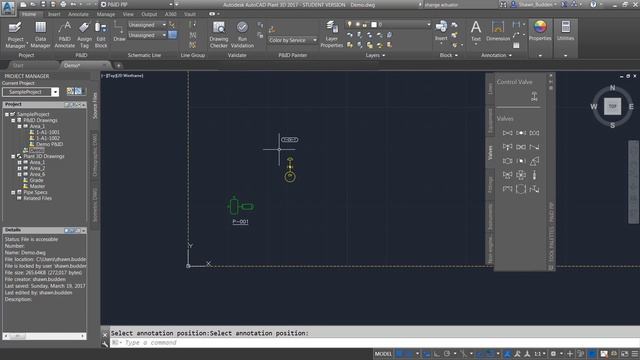640x360 pixels.
Task: Select the P-001 pump symbol on canvas
Action: point(240,206)
